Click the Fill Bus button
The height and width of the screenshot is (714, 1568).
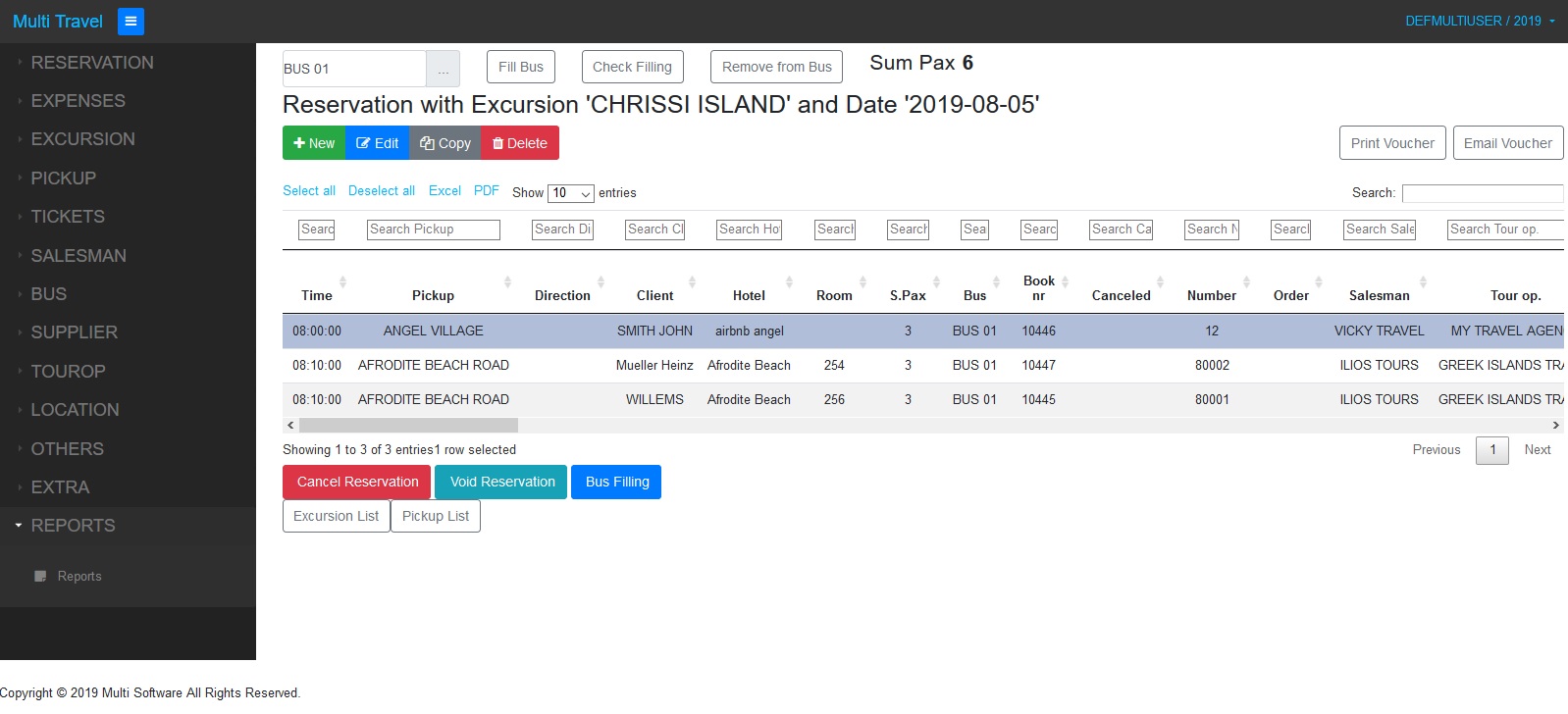[x=521, y=67]
